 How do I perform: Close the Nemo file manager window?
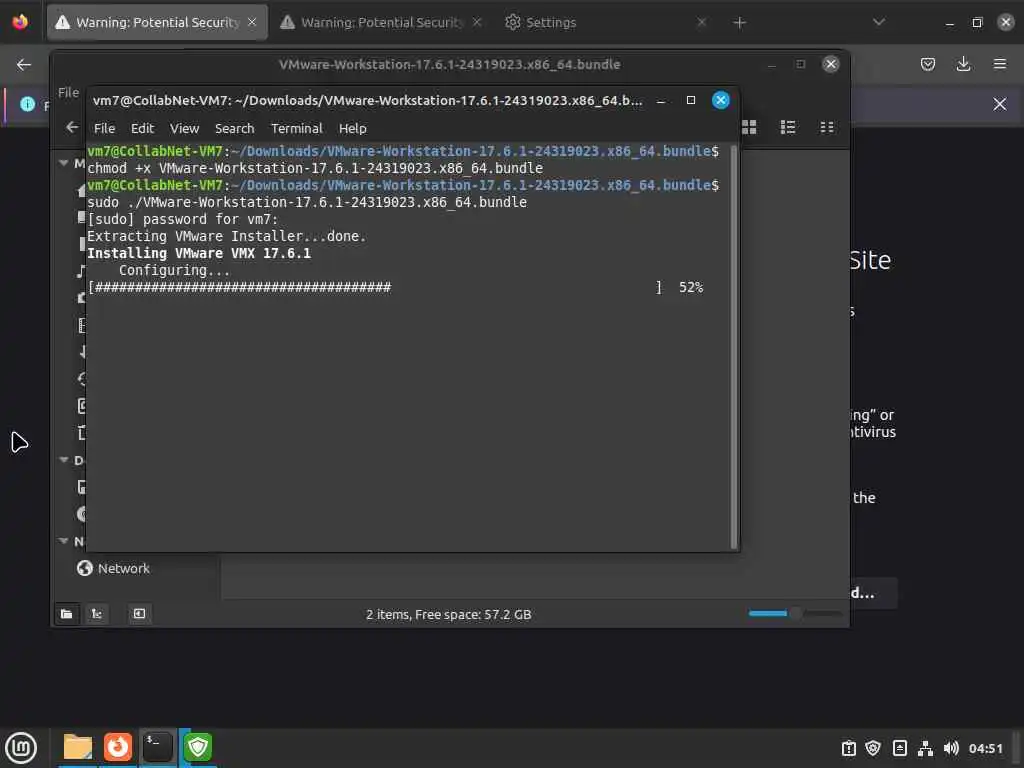pyautogui.click(x=831, y=64)
